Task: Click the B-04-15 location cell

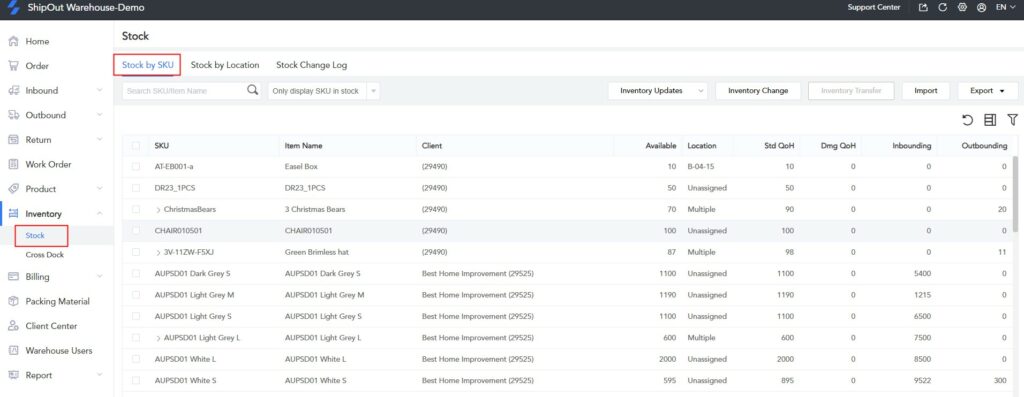Action: click(701, 167)
